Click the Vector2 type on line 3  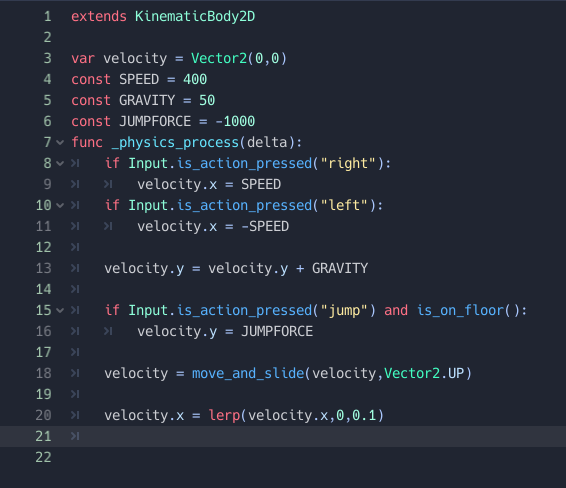coord(219,58)
